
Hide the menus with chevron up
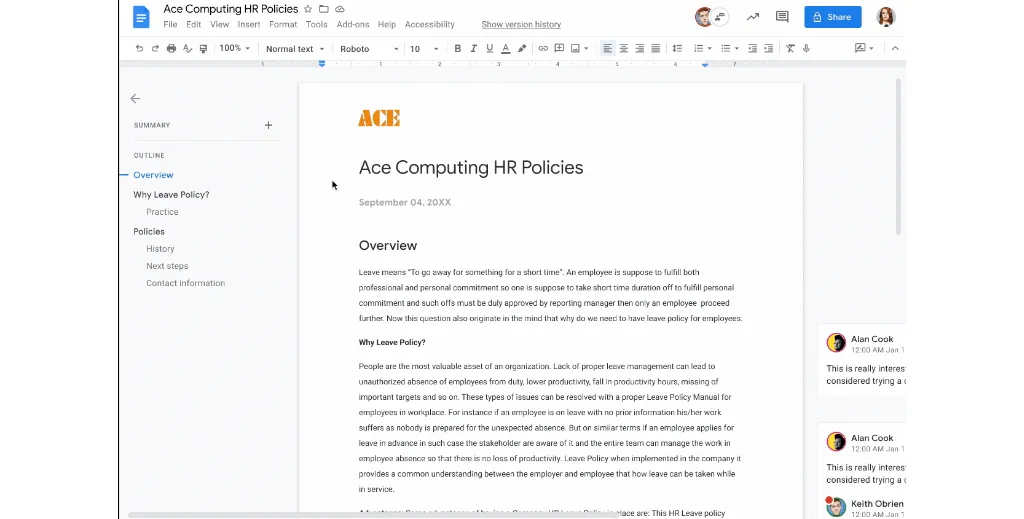(x=895, y=48)
